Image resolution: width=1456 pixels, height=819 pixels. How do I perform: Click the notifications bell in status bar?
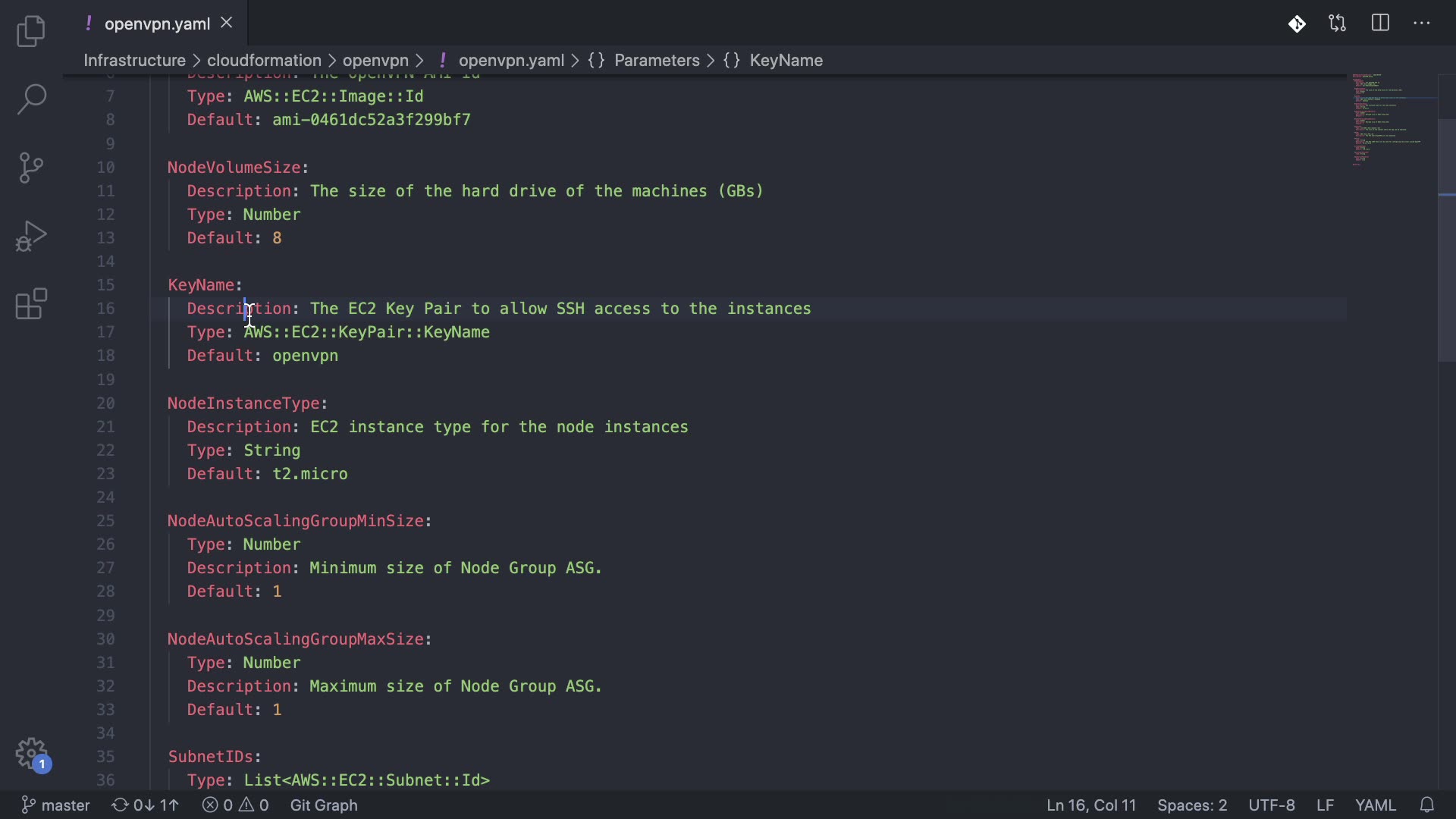pos(1427,805)
